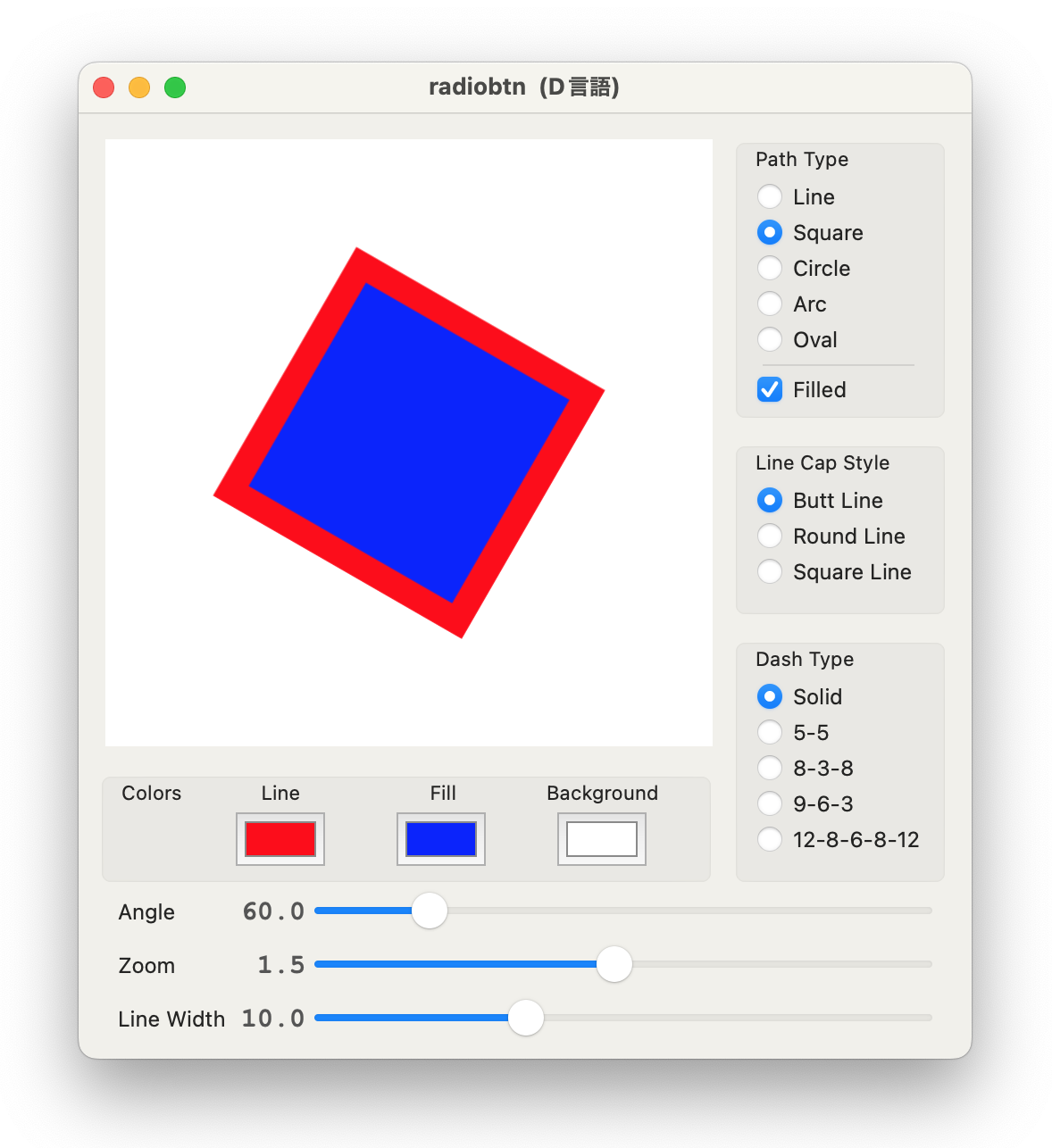Click the Angle value 60.0
Image resolution: width=1052 pixels, height=1148 pixels.
click(273, 911)
